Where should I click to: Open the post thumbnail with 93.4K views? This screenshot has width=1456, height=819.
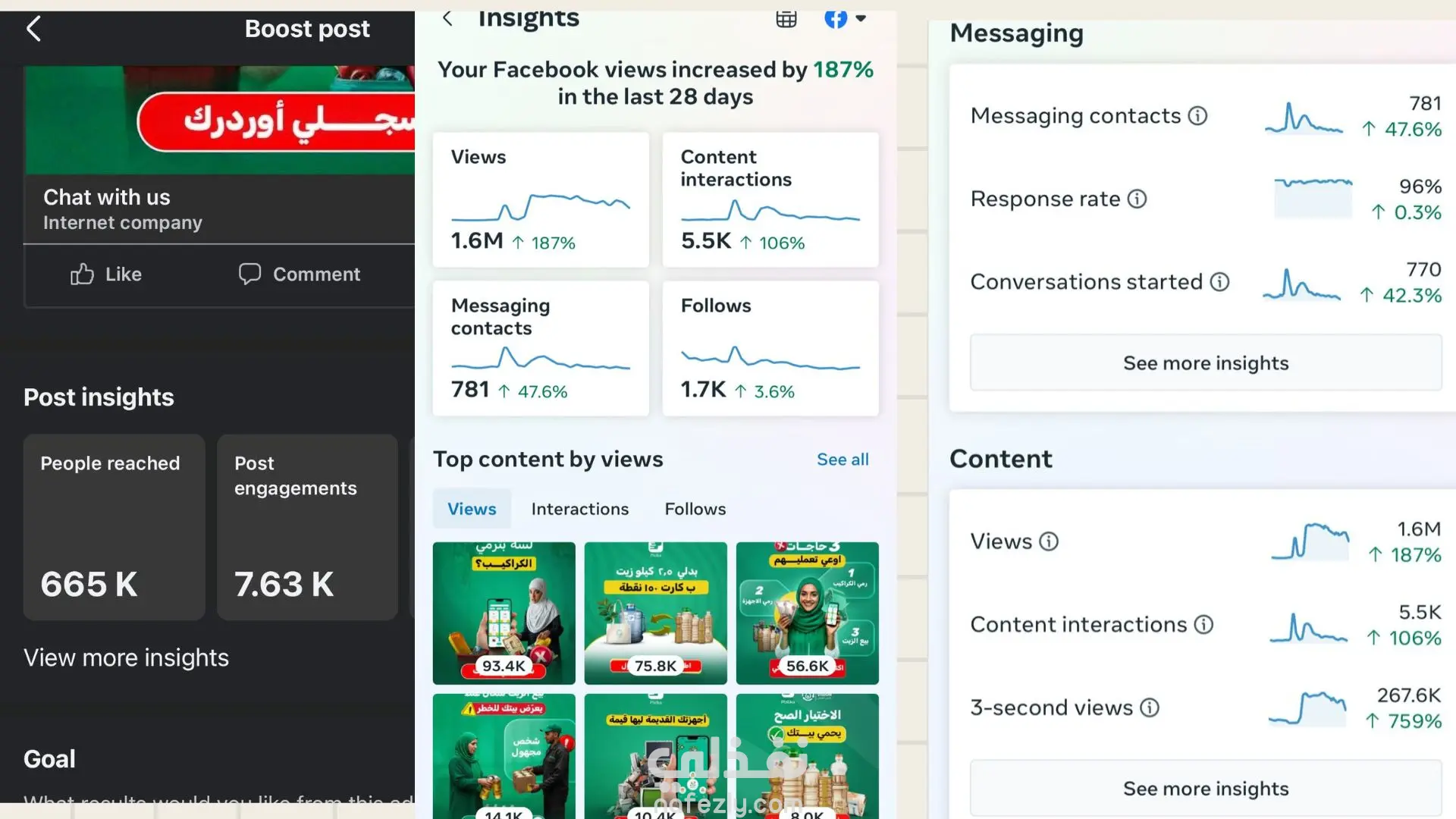(x=504, y=613)
